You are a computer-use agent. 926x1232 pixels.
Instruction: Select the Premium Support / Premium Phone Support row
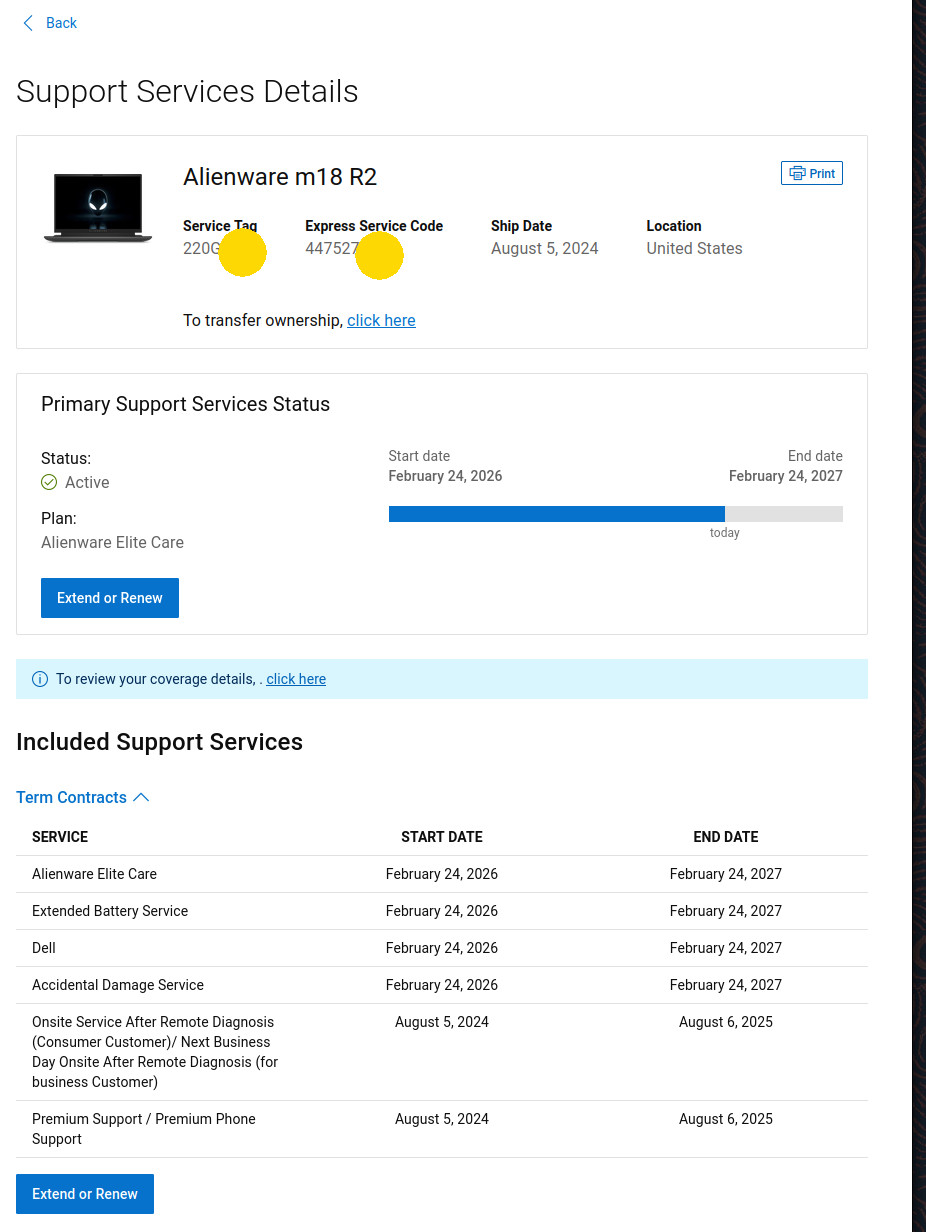[442, 1129]
